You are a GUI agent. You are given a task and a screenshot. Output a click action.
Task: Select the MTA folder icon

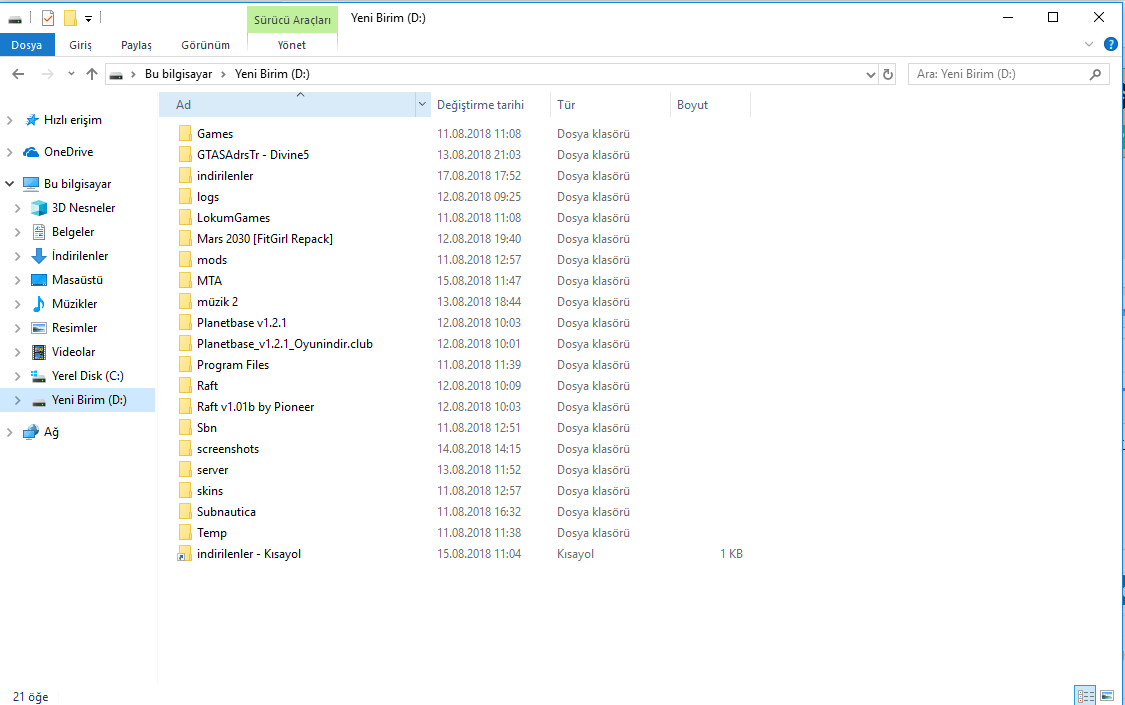click(185, 280)
